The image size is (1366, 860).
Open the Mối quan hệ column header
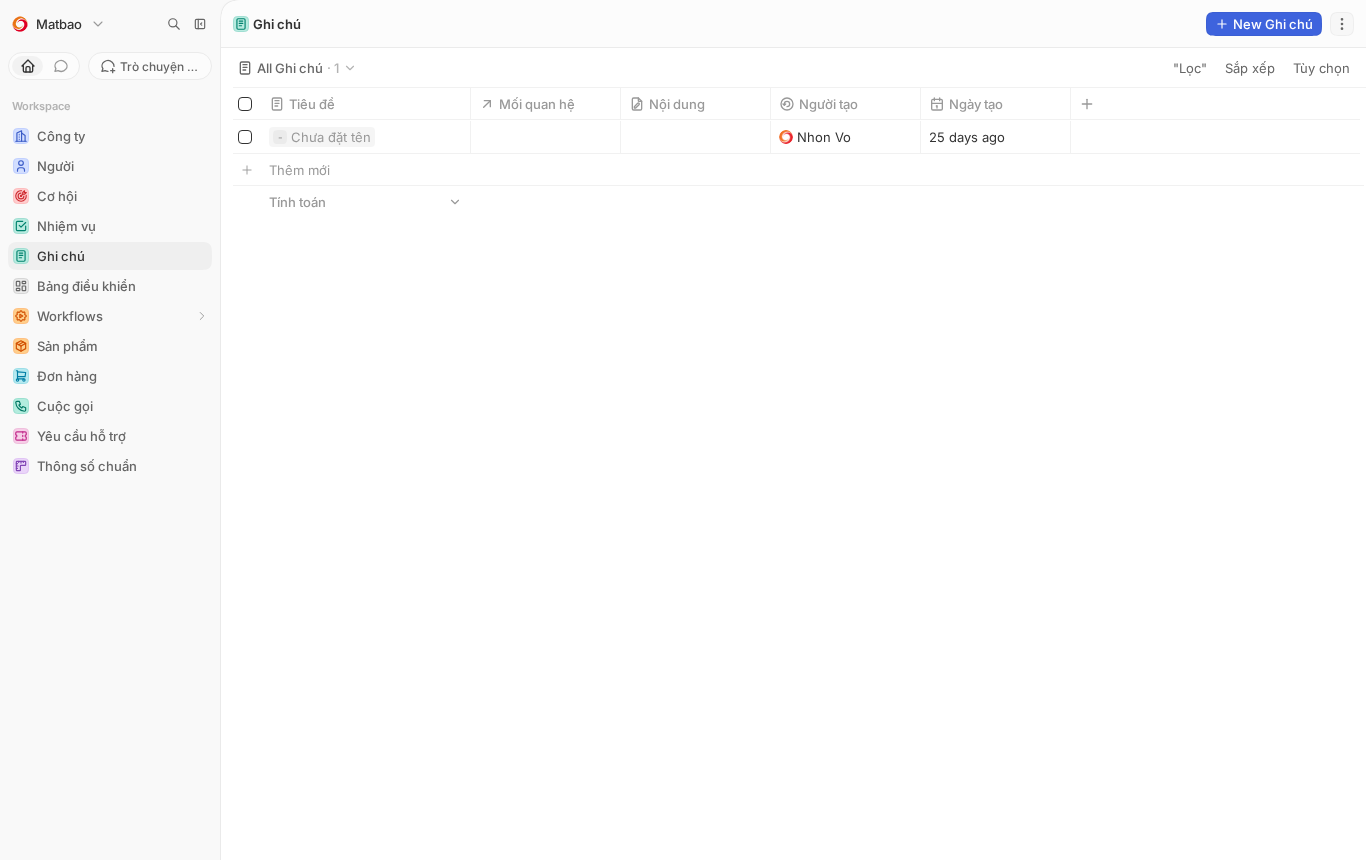pyautogui.click(x=546, y=104)
